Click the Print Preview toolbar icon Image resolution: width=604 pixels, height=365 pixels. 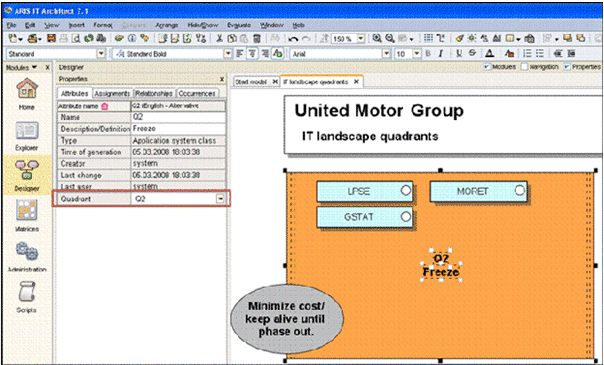pyautogui.click(x=77, y=39)
